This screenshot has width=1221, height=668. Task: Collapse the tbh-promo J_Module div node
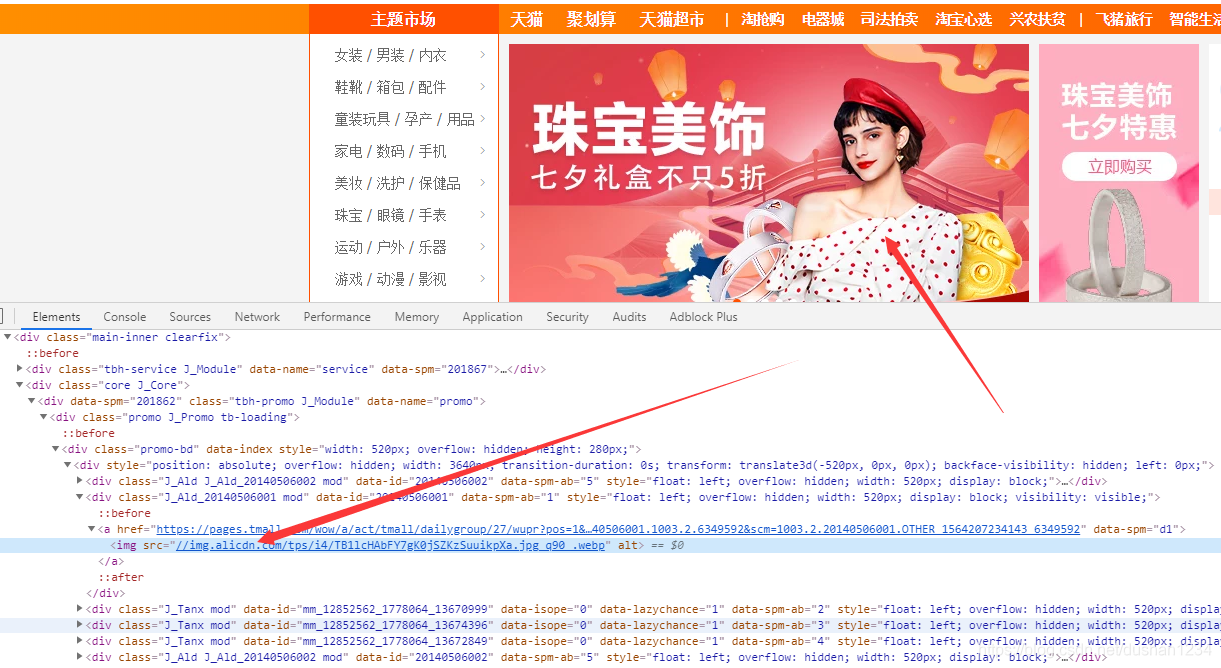[32, 401]
